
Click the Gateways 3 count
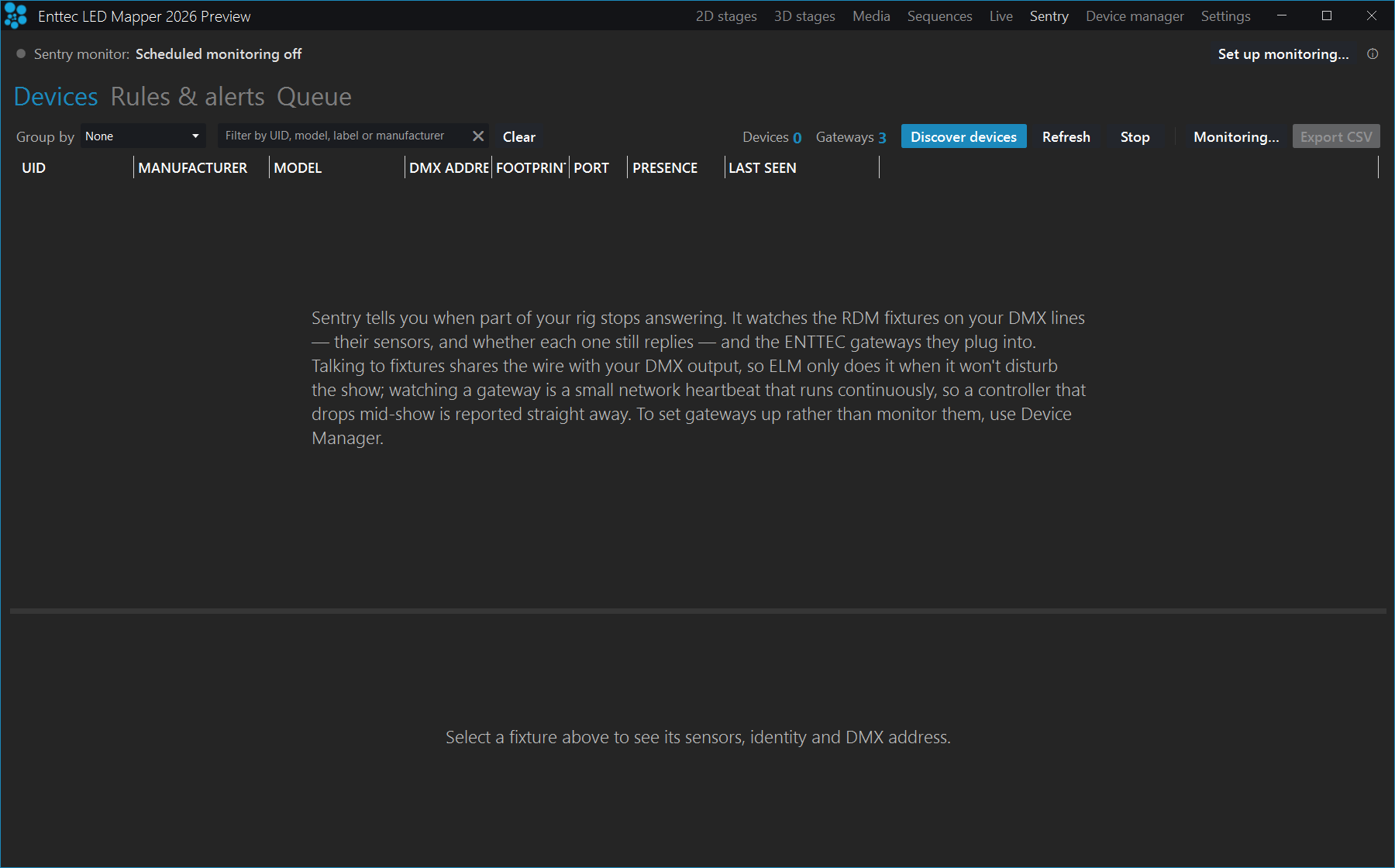point(851,137)
